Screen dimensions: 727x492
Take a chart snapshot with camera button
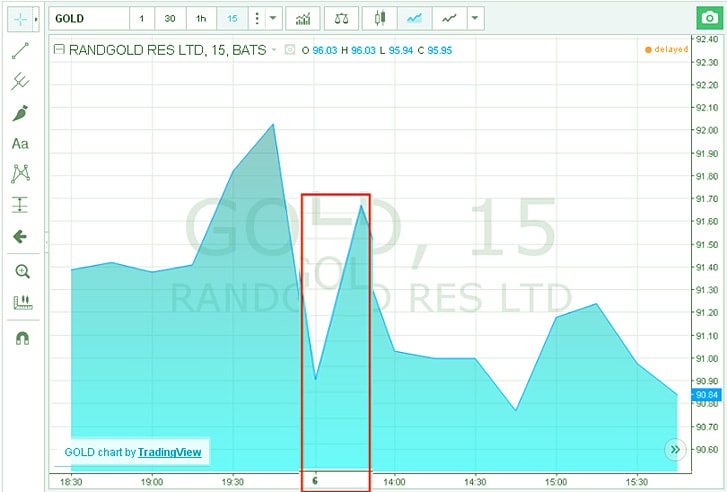click(708, 19)
